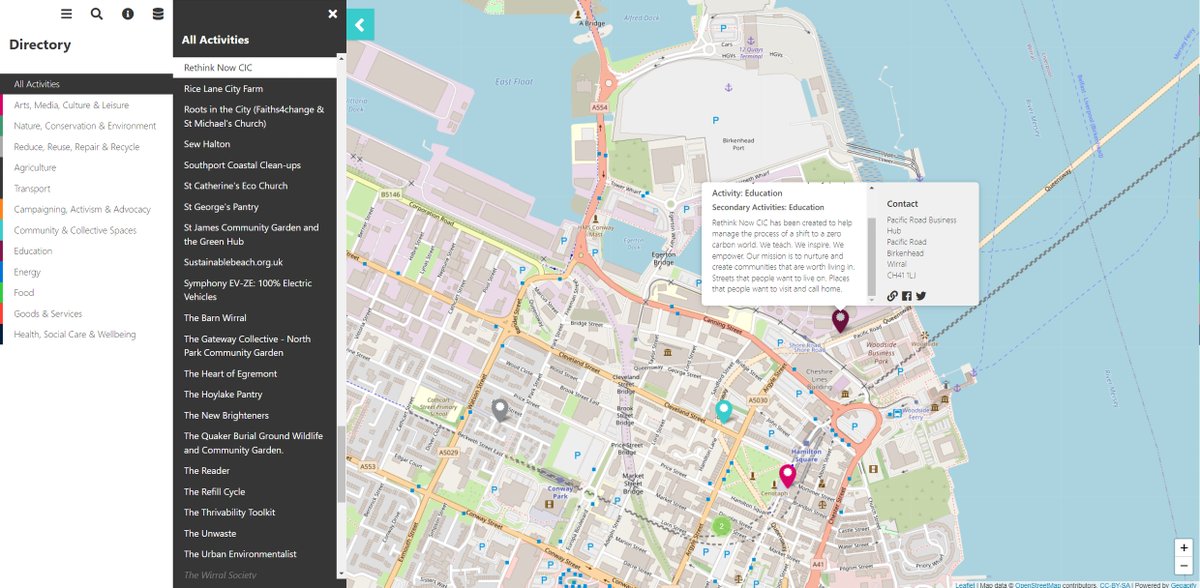Screen dimensions: 1200x588
Task: Zoom in using the map plus icon
Action: pos(1184,548)
